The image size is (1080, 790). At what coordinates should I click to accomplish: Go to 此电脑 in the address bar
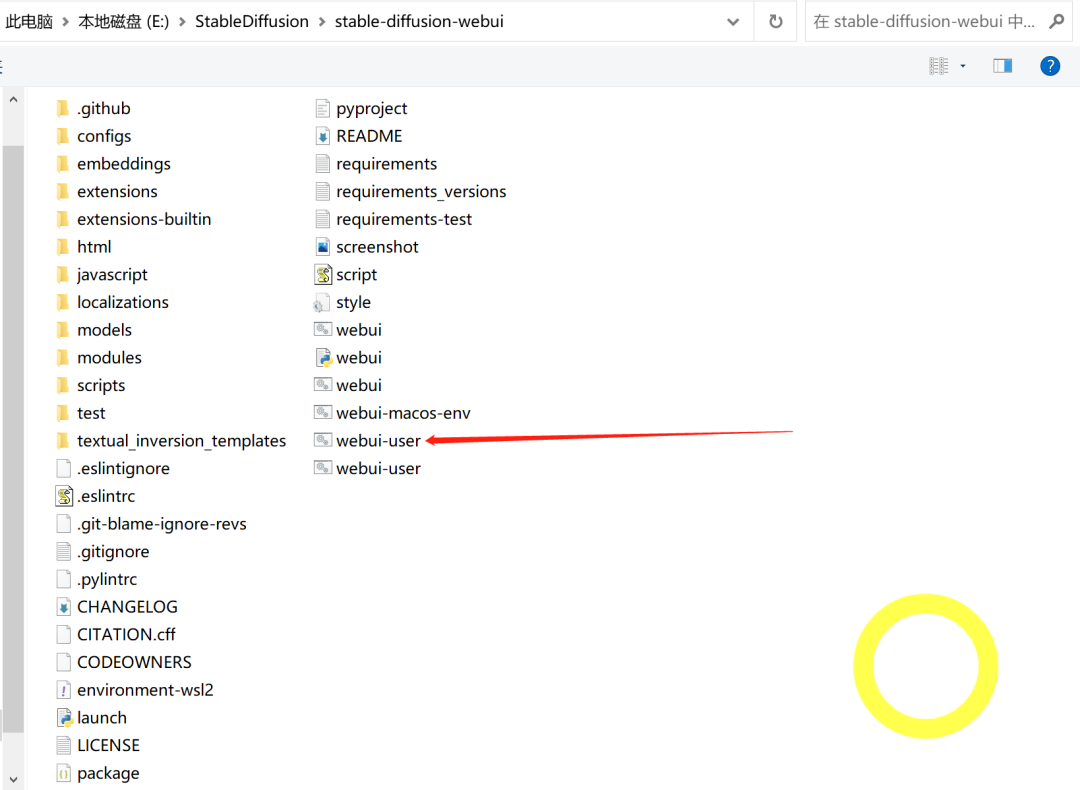click(x=29, y=21)
